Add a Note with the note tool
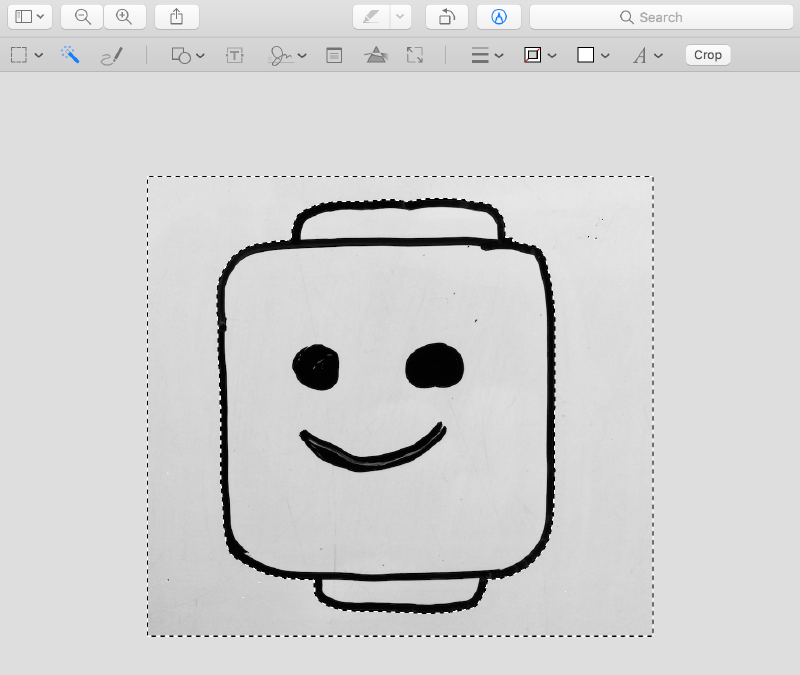The image size is (800, 675). coord(334,56)
